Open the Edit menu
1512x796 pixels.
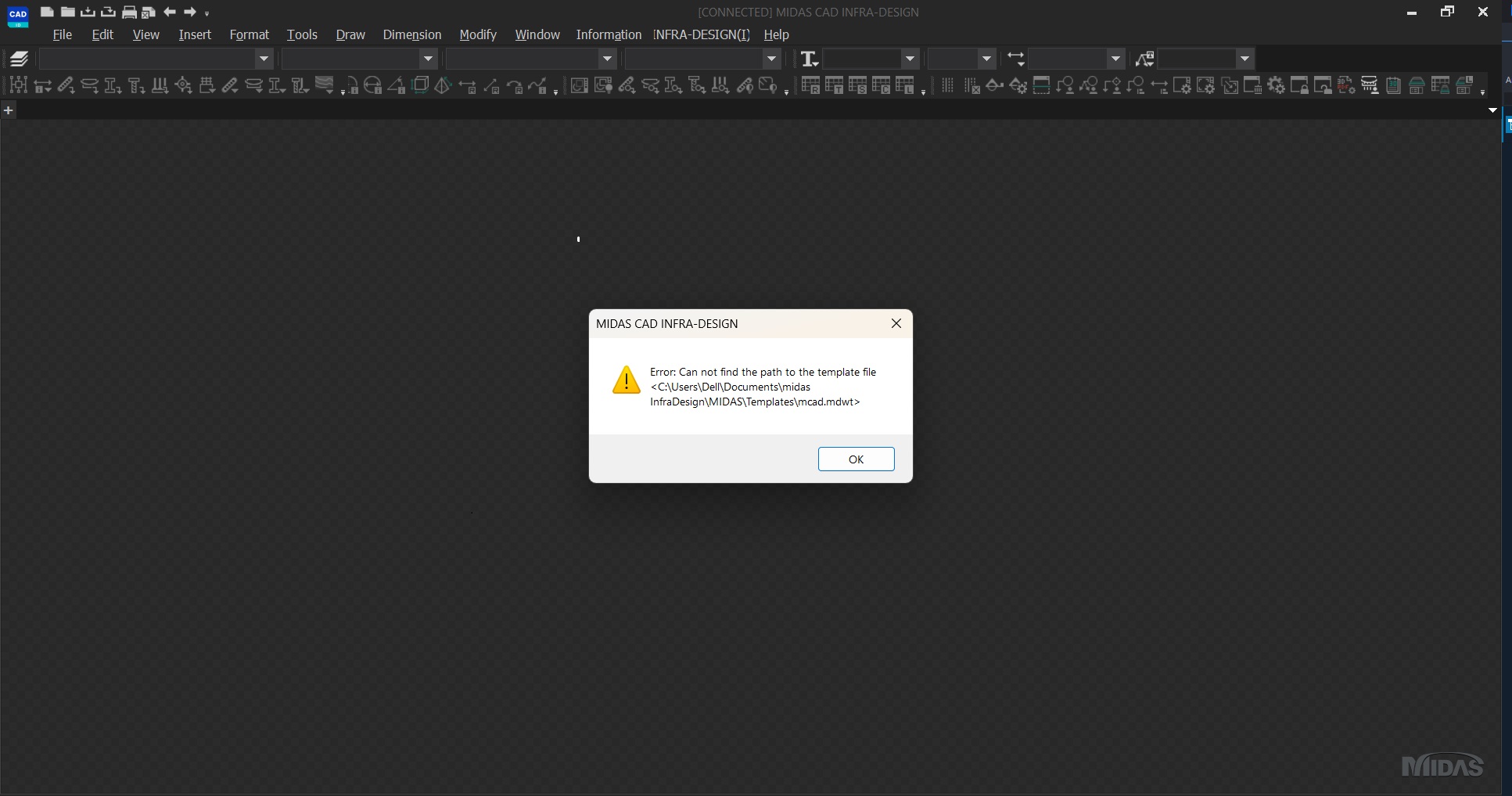(x=102, y=34)
